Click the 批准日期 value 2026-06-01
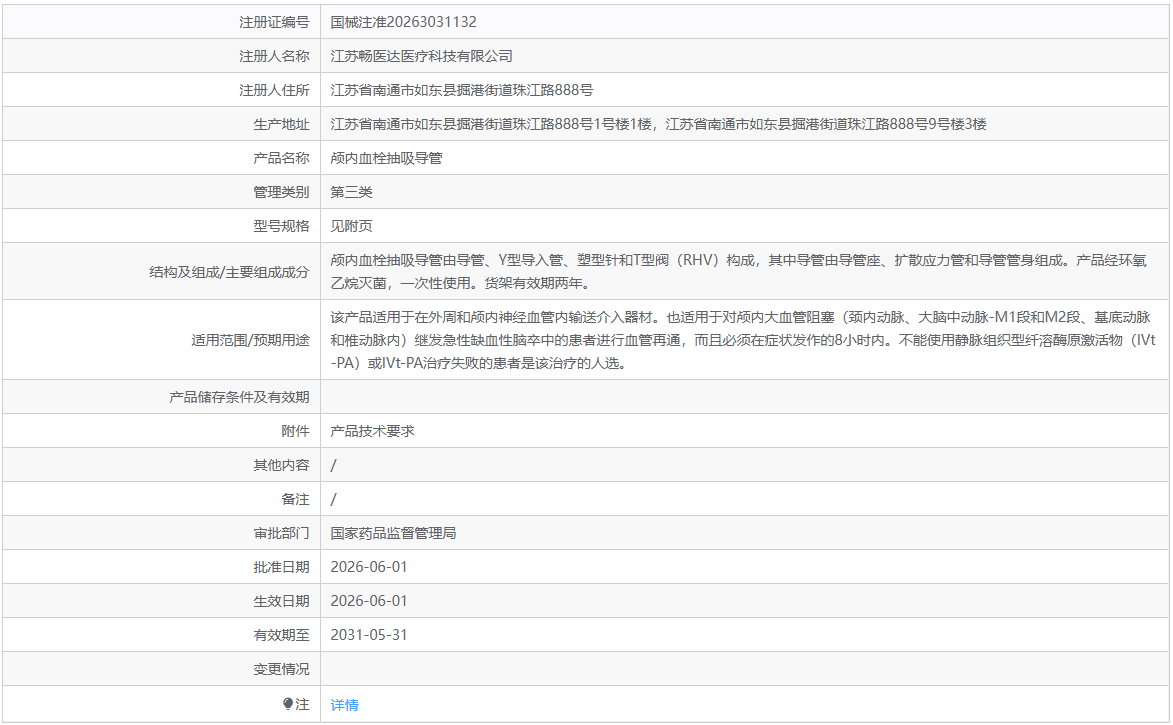The width and height of the screenshot is (1173, 725). pyautogui.click(x=369, y=567)
